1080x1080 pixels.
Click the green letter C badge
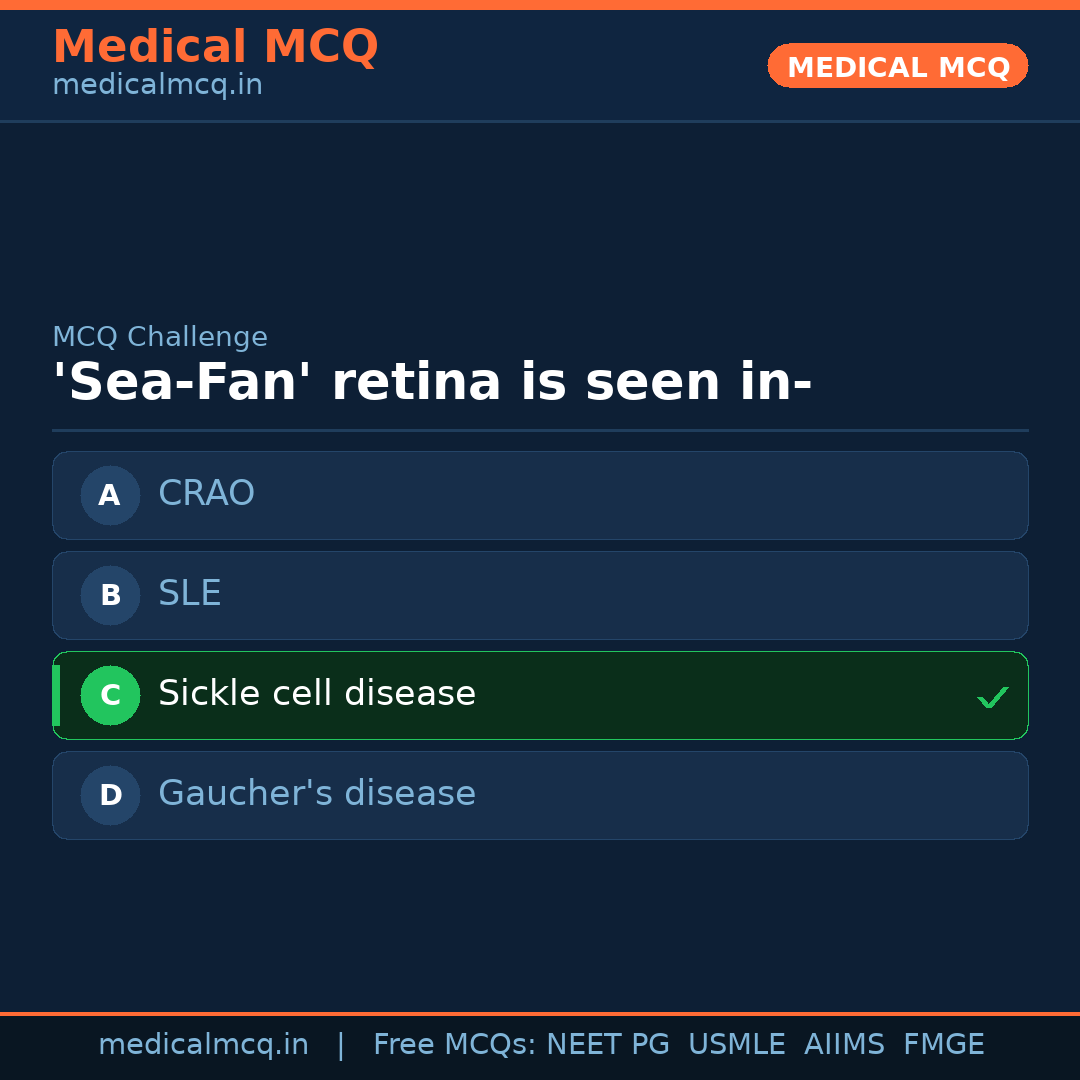110,695
